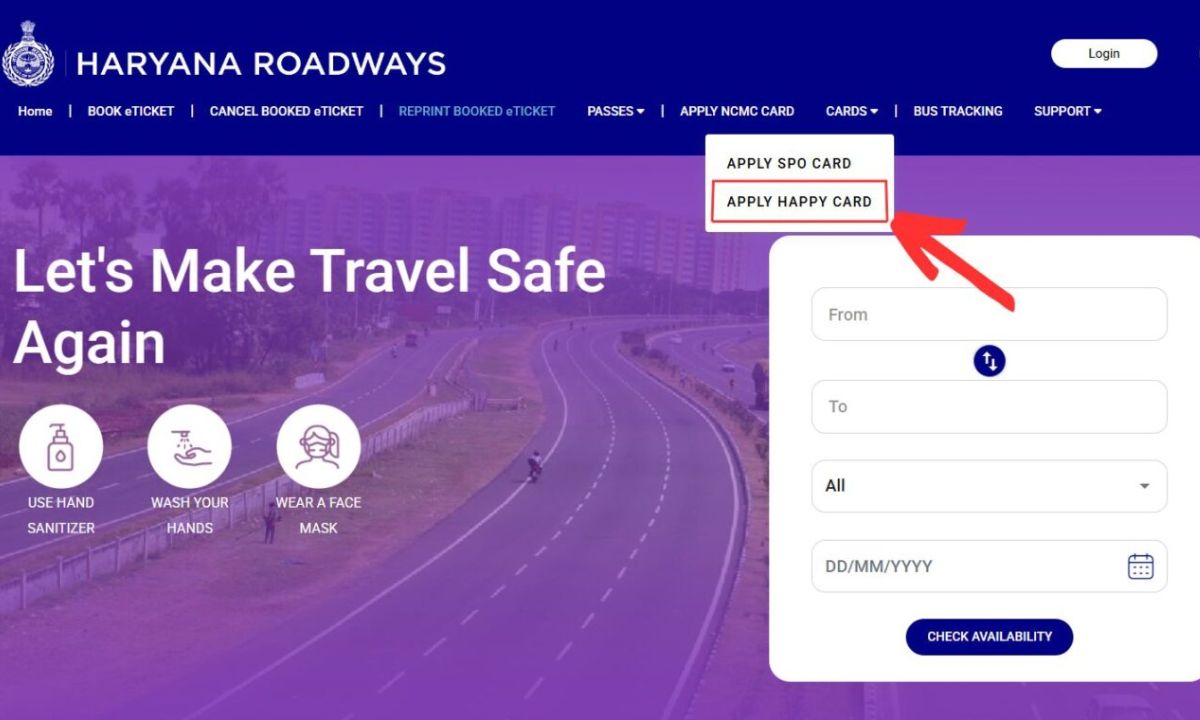The width and height of the screenshot is (1200, 720).
Task: Open the BUS TRACKING page
Action: (957, 111)
